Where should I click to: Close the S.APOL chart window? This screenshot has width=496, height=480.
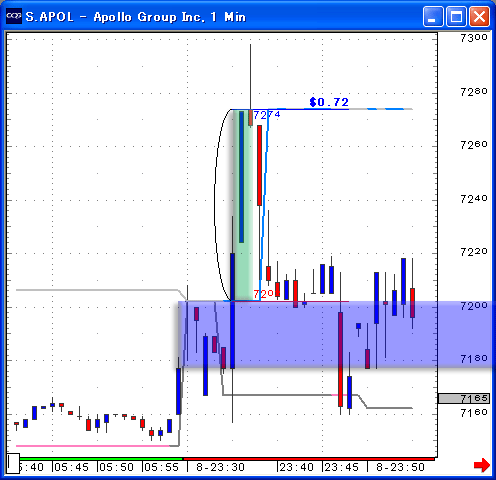tap(479, 16)
